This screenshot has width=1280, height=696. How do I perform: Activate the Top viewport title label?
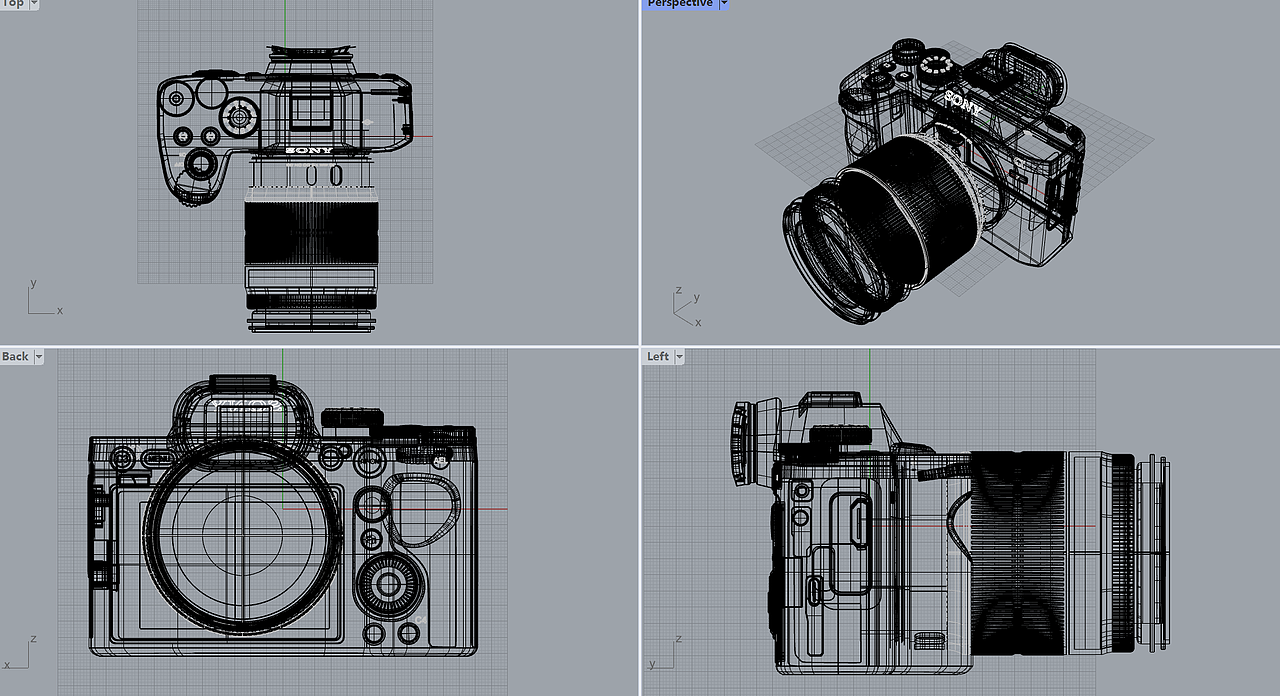[x=13, y=4]
